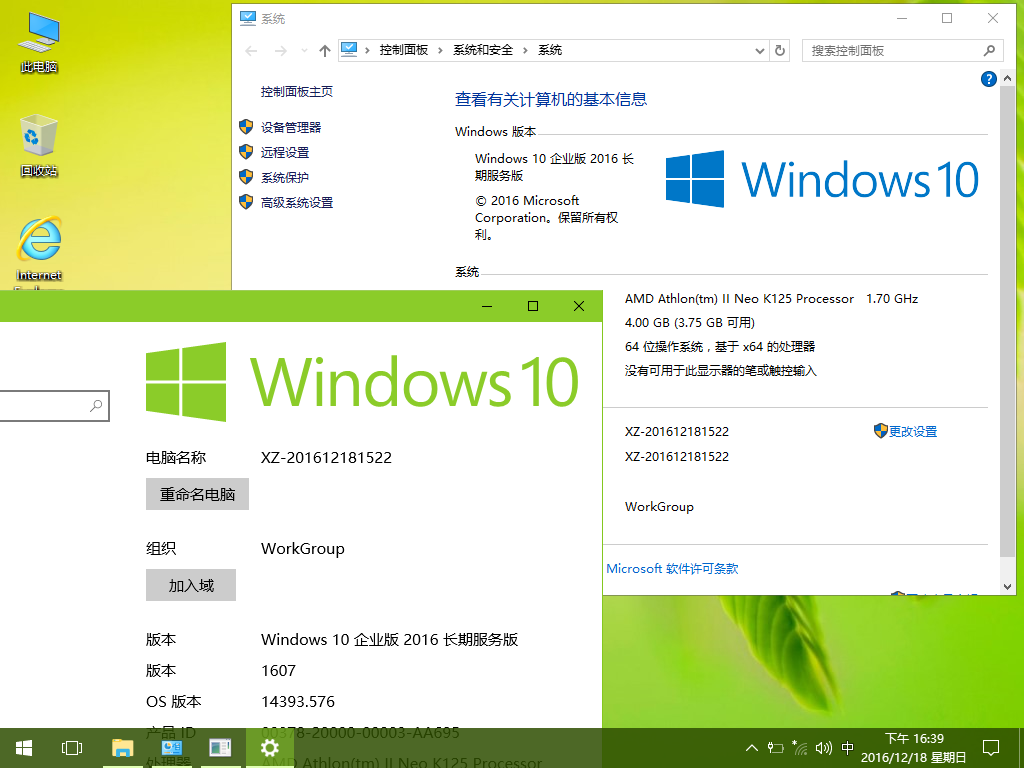Image resolution: width=1024 pixels, height=768 pixels.
Task: Open the Action Center notification icon
Action: pos(991,748)
